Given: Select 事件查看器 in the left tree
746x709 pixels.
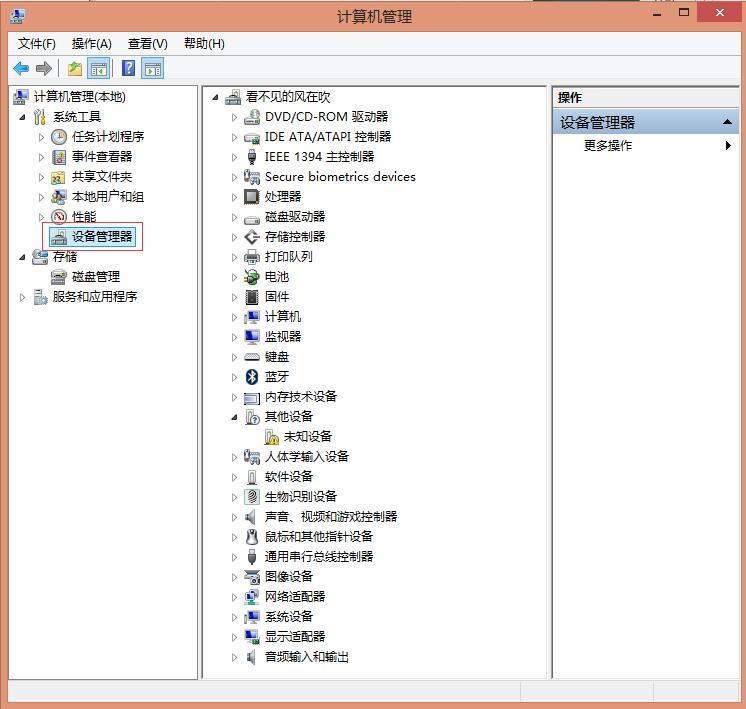Looking at the screenshot, I should [101, 157].
